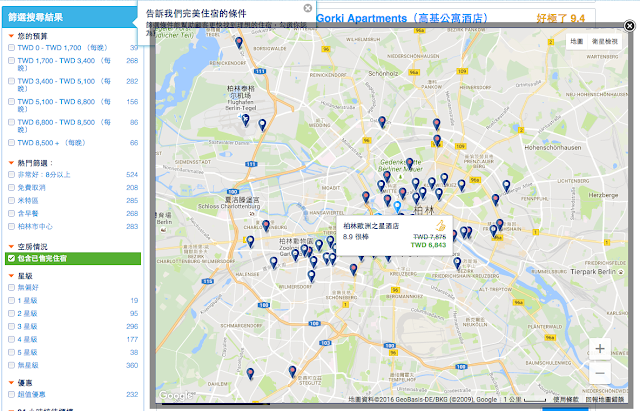
Task: Check TWD 6,800 - TWD 8,500 budget filter
Action: pyautogui.click(x=11, y=122)
